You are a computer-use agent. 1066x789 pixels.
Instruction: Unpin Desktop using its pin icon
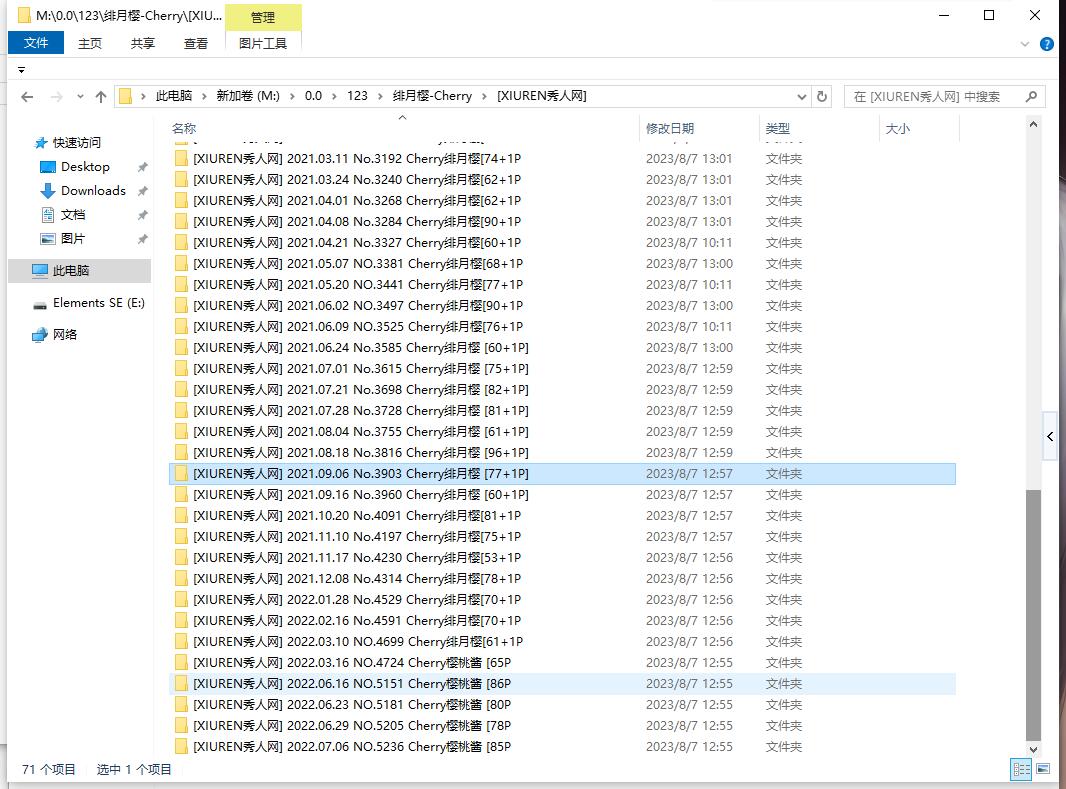142,167
